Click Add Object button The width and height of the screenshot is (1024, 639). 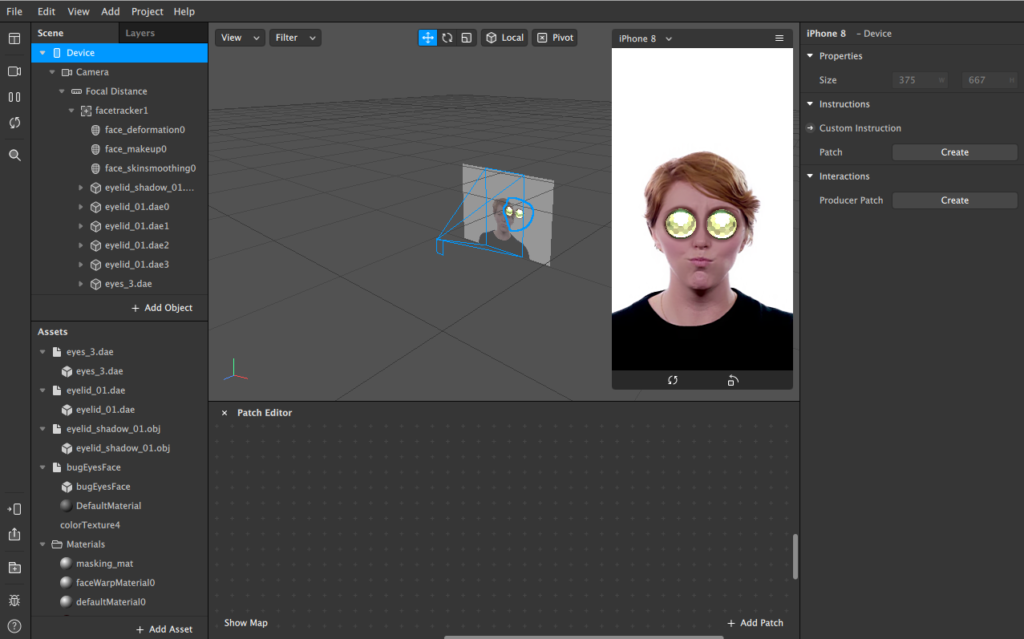[162, 308]
